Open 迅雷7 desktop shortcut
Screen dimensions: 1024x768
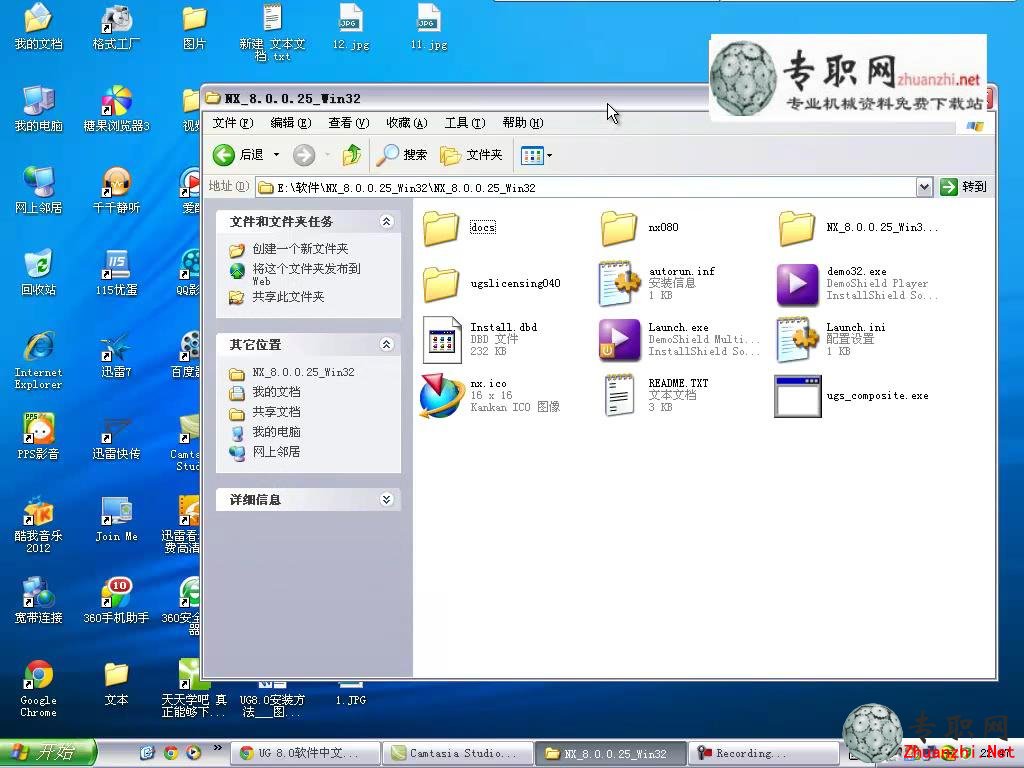(116, 355)
